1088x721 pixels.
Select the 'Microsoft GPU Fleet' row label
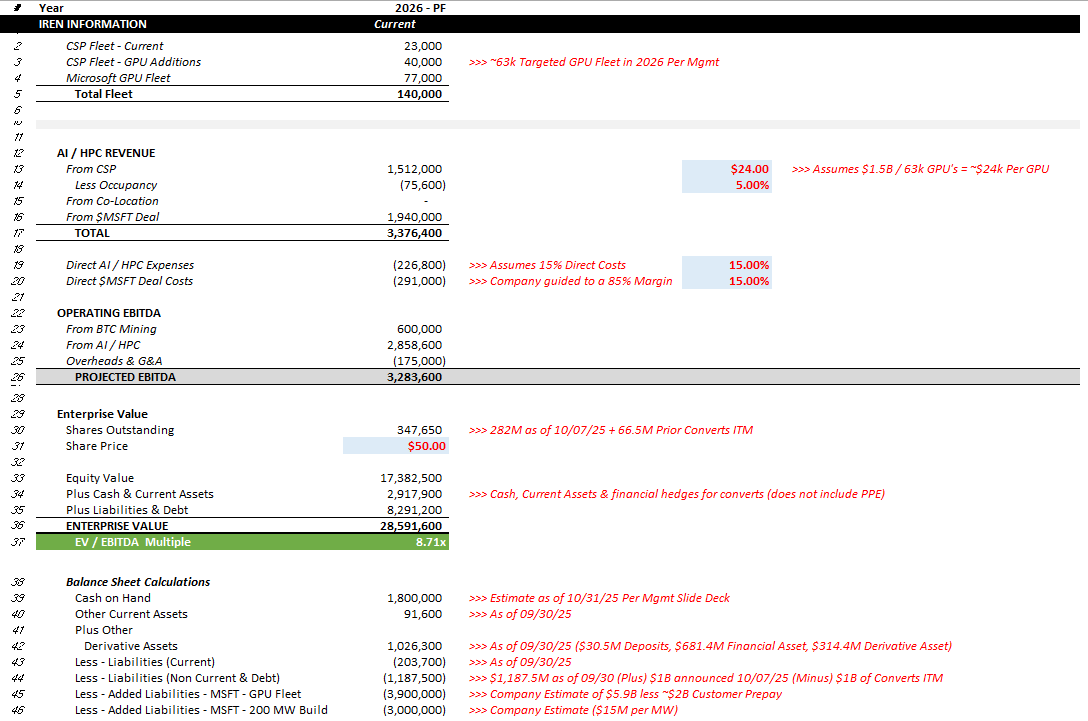pos(118,78)
